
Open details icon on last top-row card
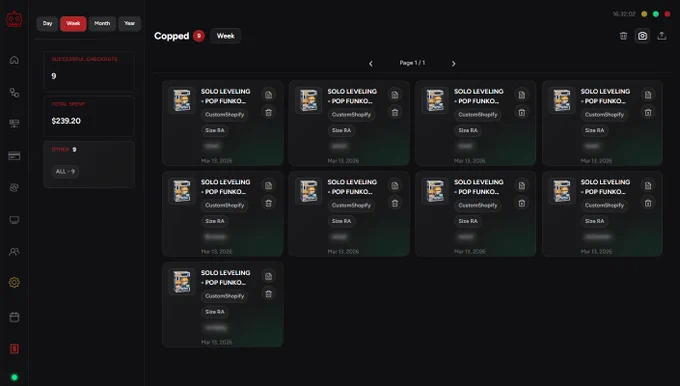648,95
